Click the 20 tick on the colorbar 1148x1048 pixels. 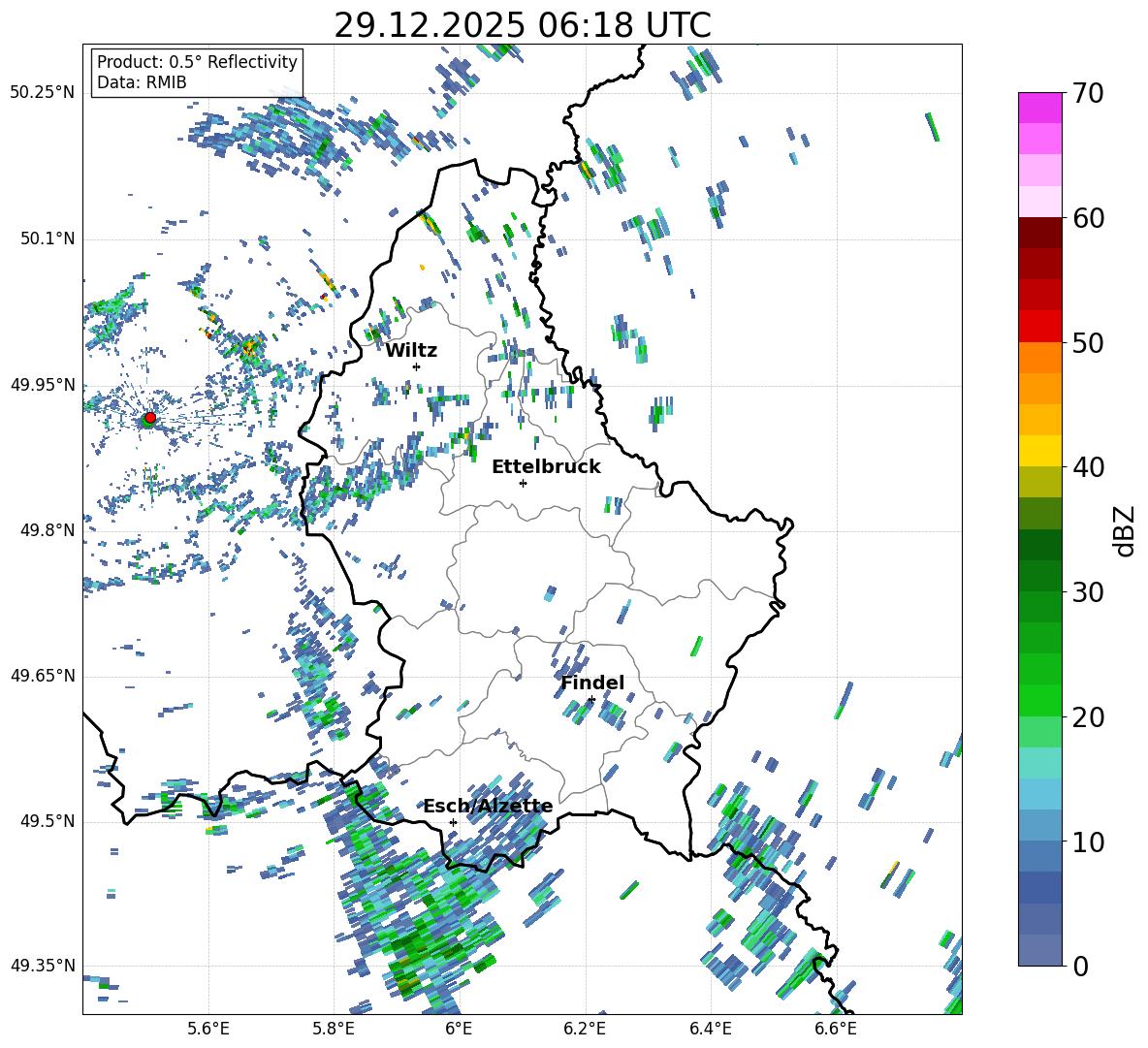pos(1088,717)
